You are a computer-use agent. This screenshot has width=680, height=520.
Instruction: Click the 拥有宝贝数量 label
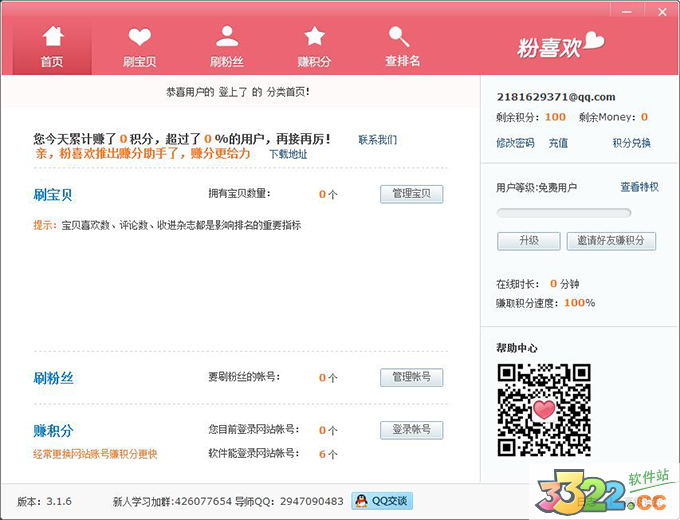pyautogui.click(x=239, y=193)
